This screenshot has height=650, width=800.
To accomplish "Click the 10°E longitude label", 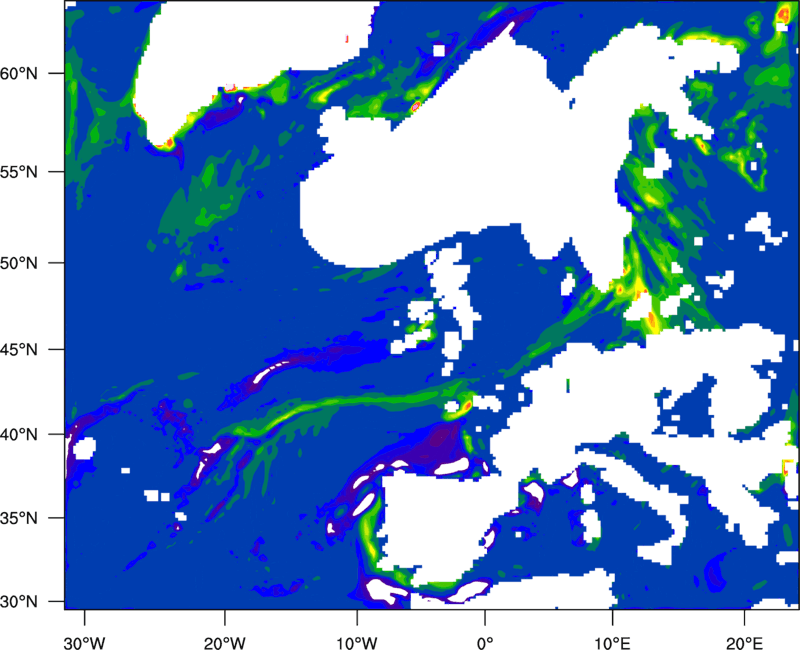I will pyautogui.click(x=612, y=643).
